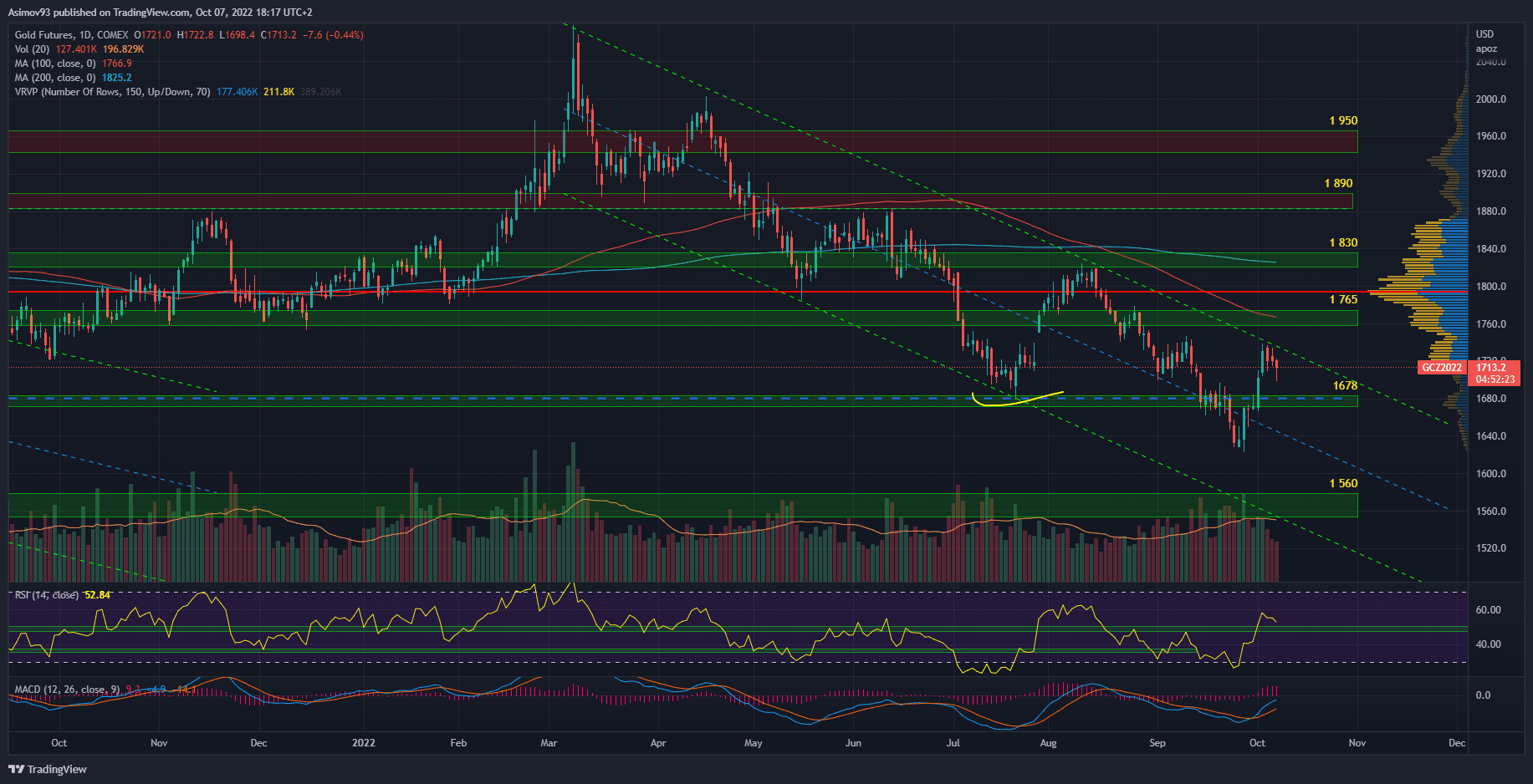Click the red GCZ2022 symbol price tag
Image resolution: width=1533 pixels, height=784 pixels.
pos(1442,368)
